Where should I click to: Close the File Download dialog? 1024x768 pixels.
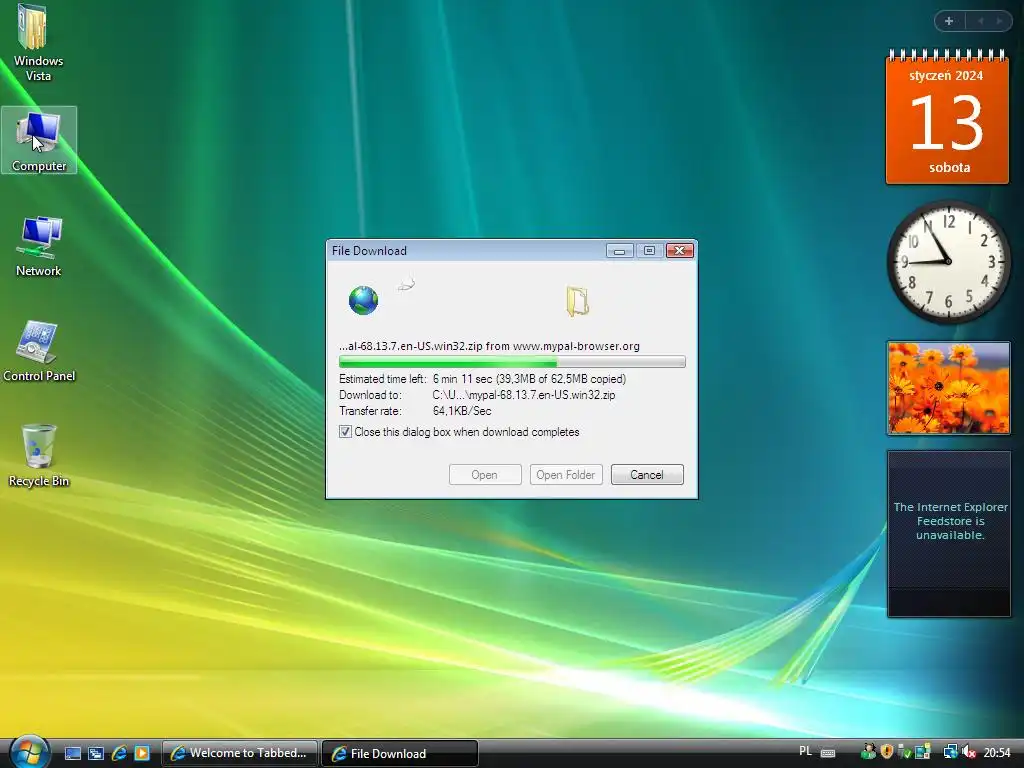680,251
